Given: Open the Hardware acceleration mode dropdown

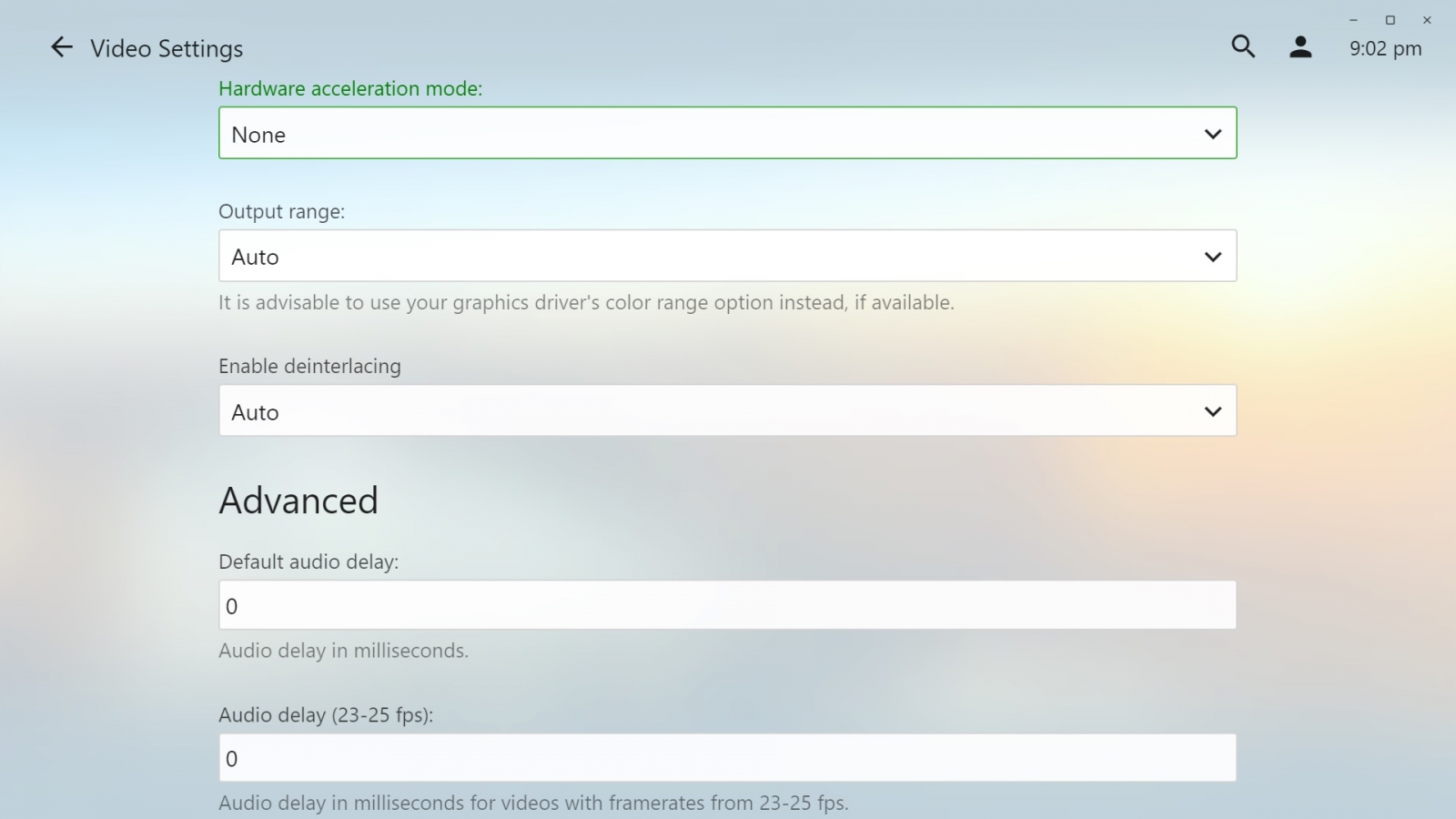Looking at the screenshot, I should 727,133.
